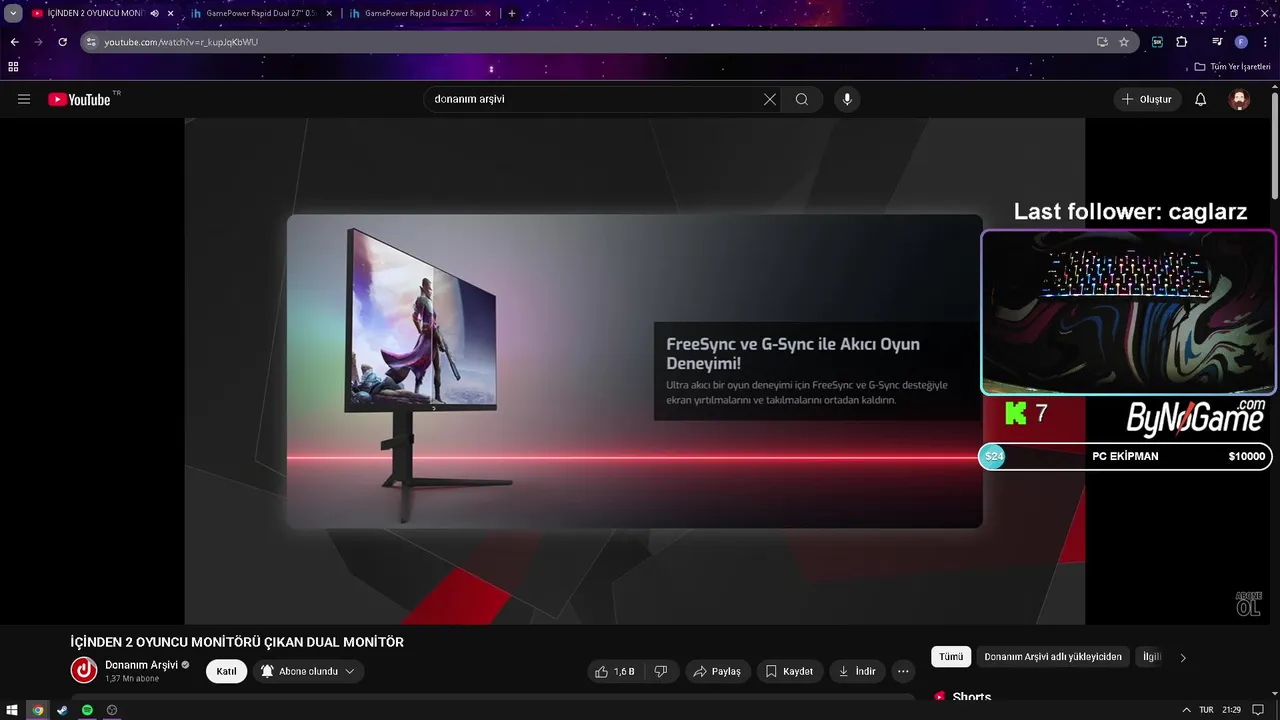Mute the YouTube tab via speaker icon
The height and width of the screenshot is (720, 1280).
[x=155, y=14]
